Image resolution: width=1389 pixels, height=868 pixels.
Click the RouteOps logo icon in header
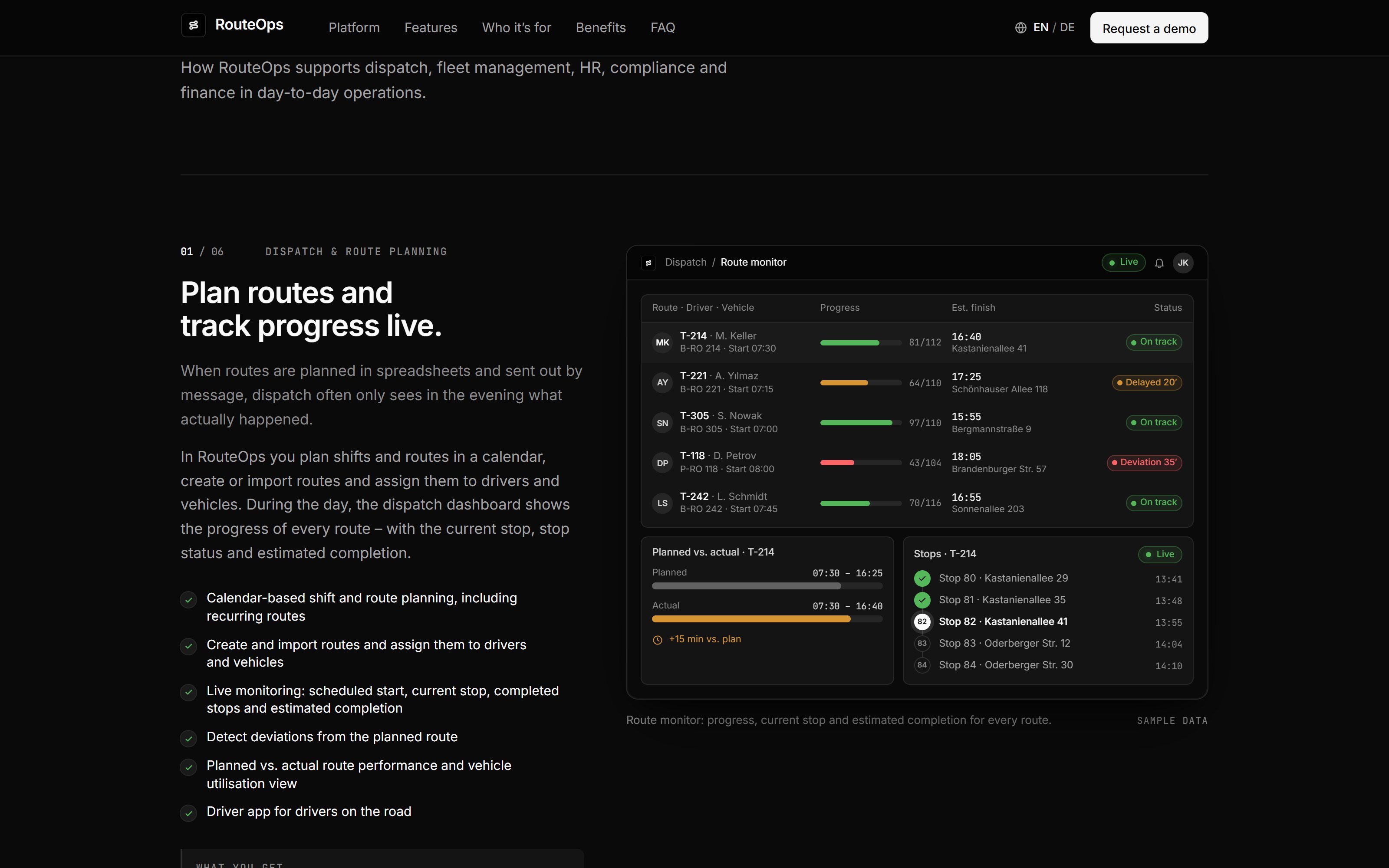coord(194,25)
